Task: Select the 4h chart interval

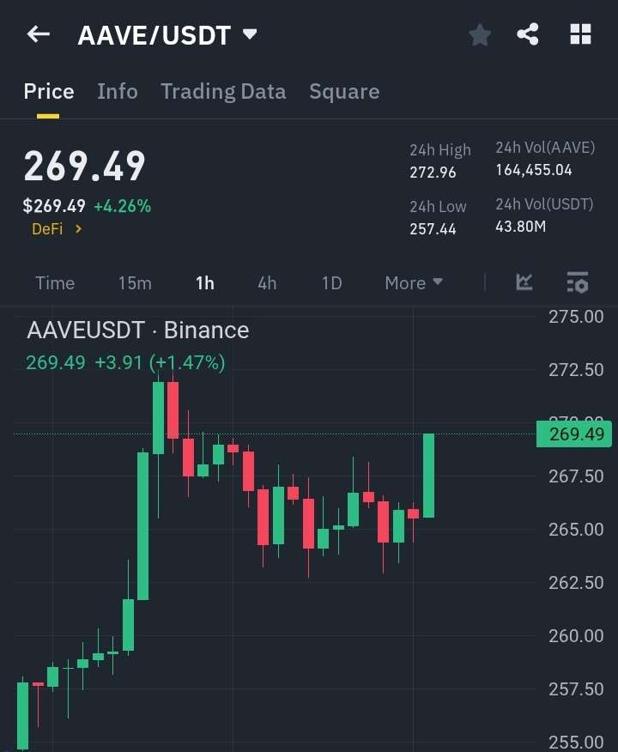Action: tap(267, 283)
